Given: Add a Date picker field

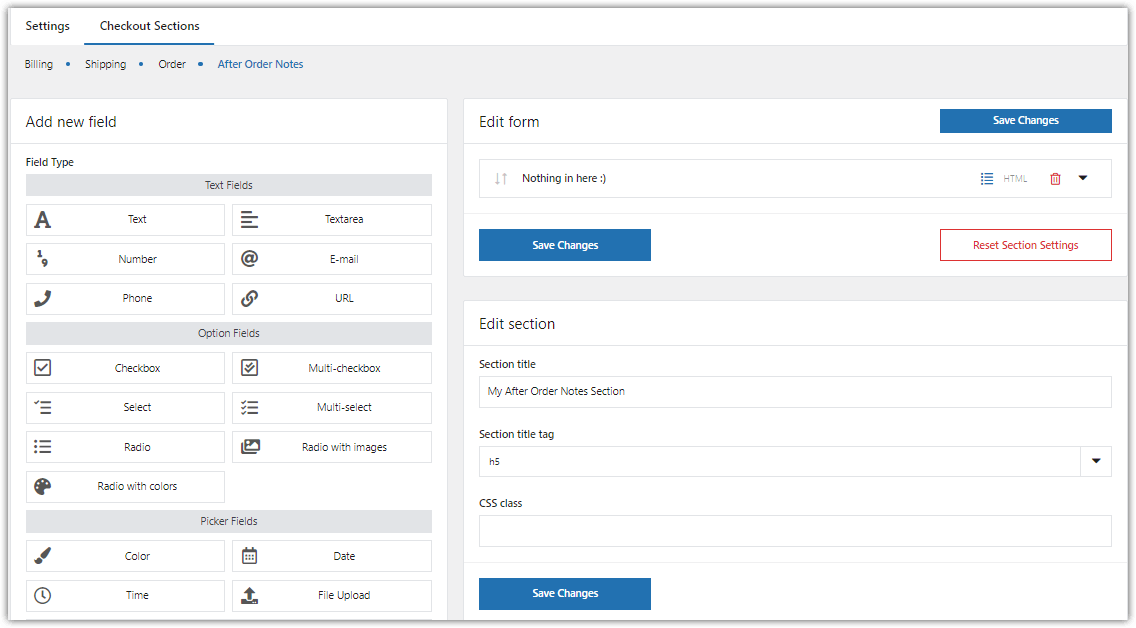Looking at the screenshot, I should click(x=332, y=556).
